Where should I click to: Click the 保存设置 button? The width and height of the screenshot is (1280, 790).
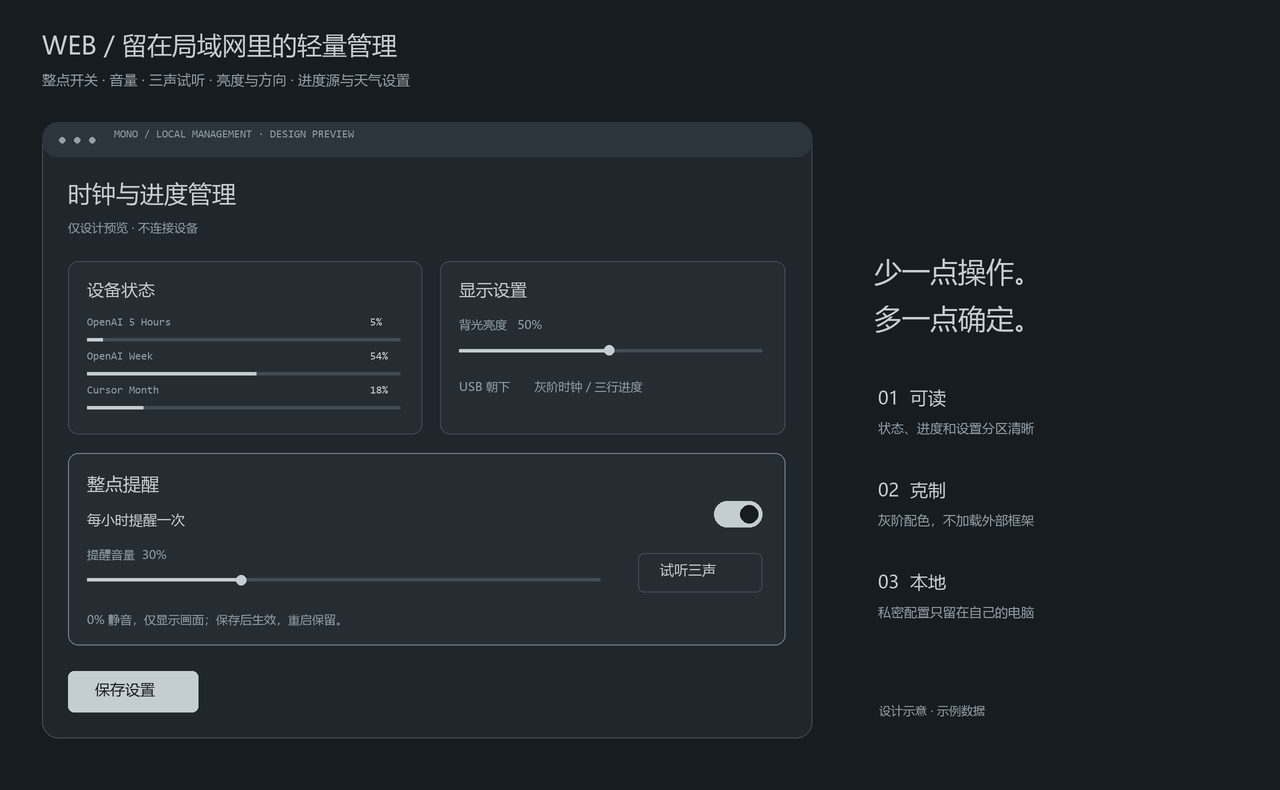click(133, 691)
